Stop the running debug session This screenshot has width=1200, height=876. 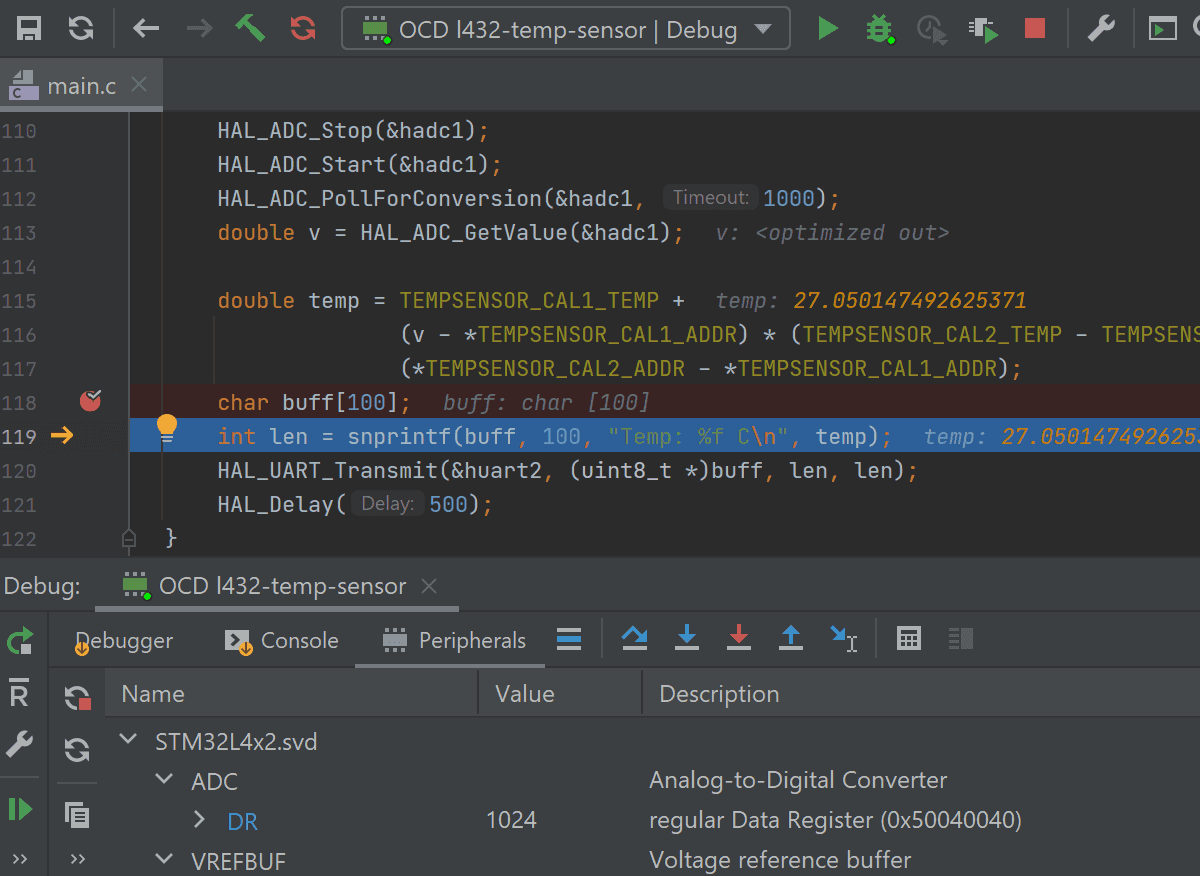coord(1035,28)
